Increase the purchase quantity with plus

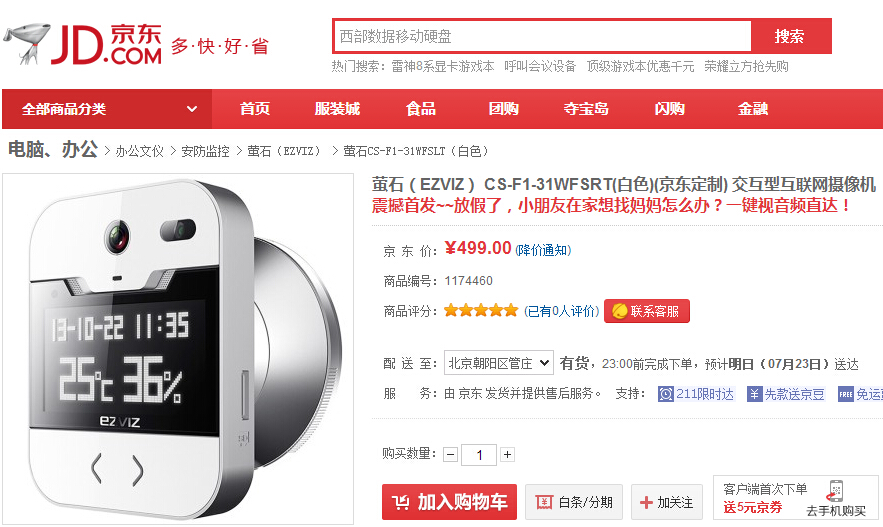[507, 454]
